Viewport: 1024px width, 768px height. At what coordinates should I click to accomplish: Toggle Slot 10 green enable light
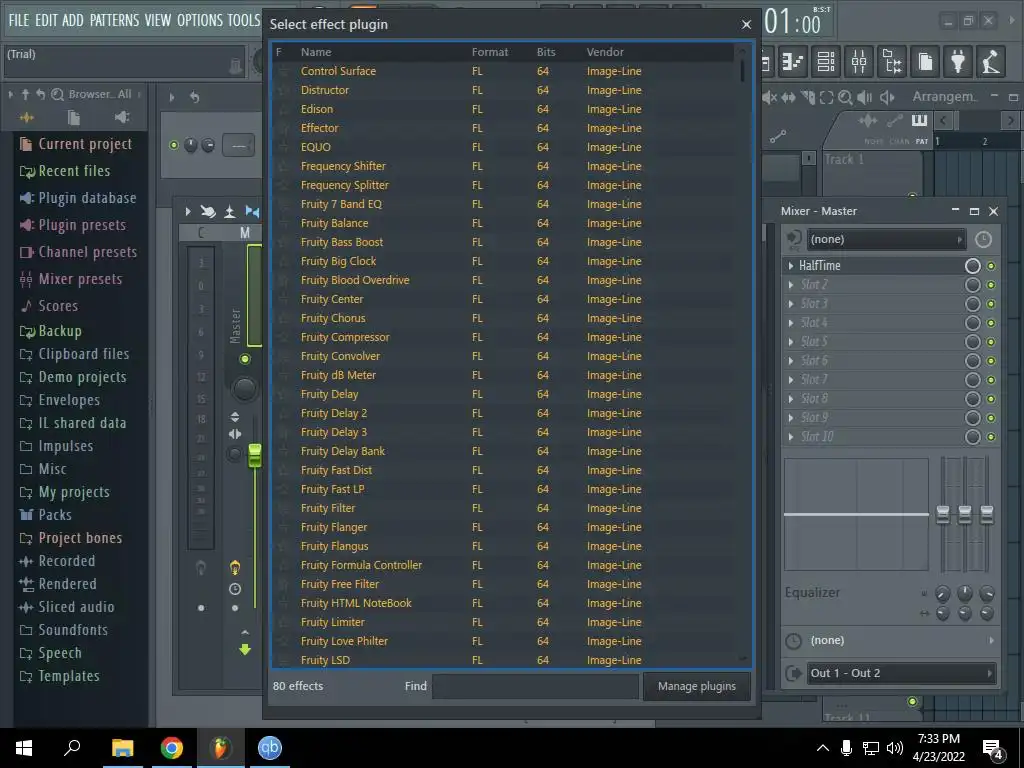click(x=991, y=437)
